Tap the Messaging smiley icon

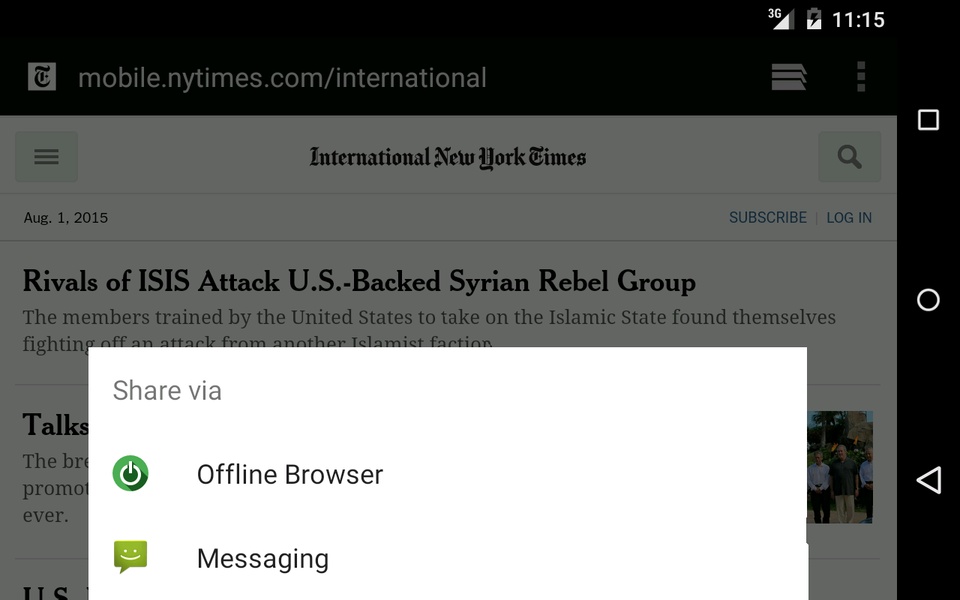tap(130, 557)
